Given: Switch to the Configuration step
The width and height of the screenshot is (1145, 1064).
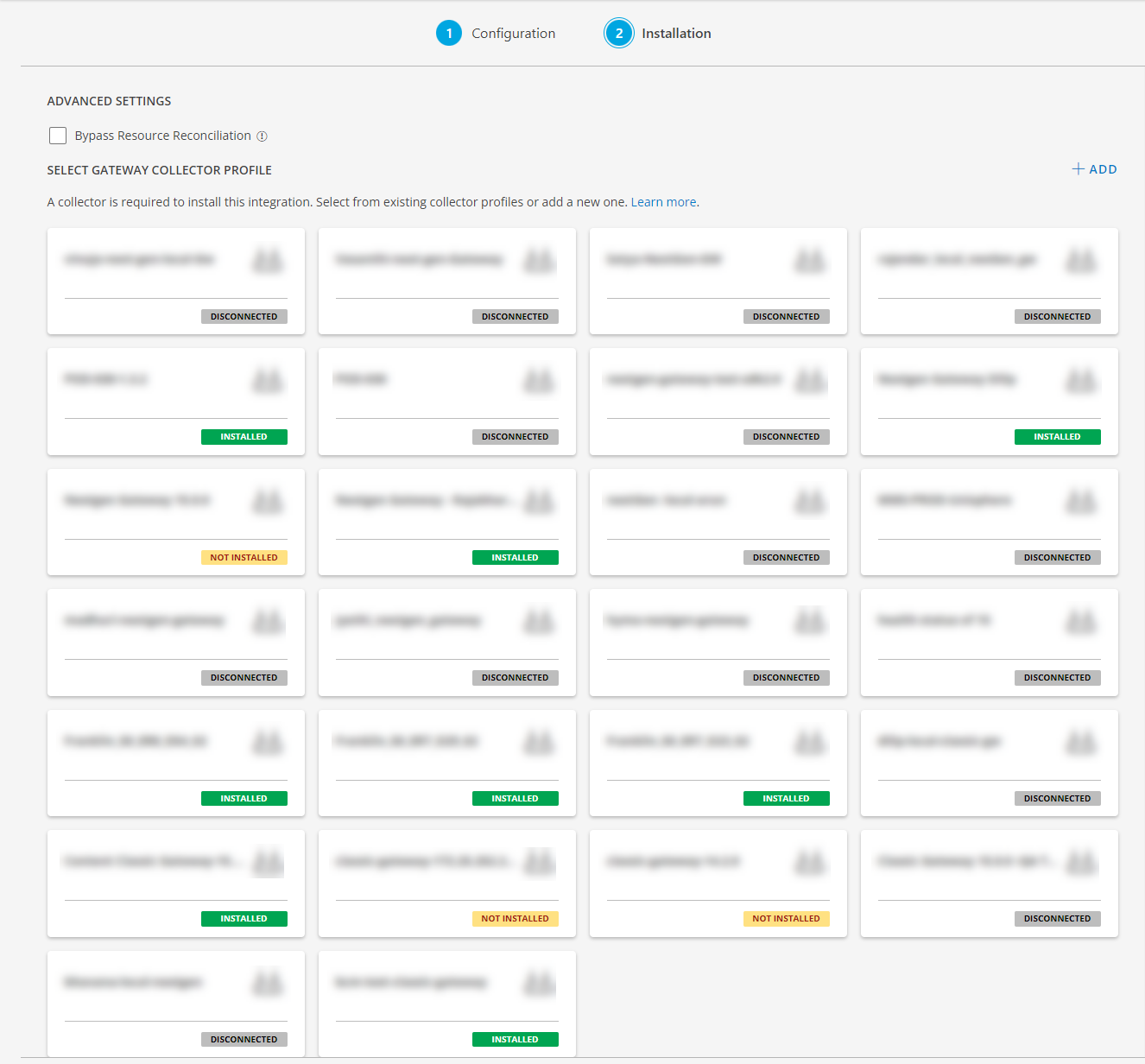Looking at the screenshot, I should tap(514, 33).
